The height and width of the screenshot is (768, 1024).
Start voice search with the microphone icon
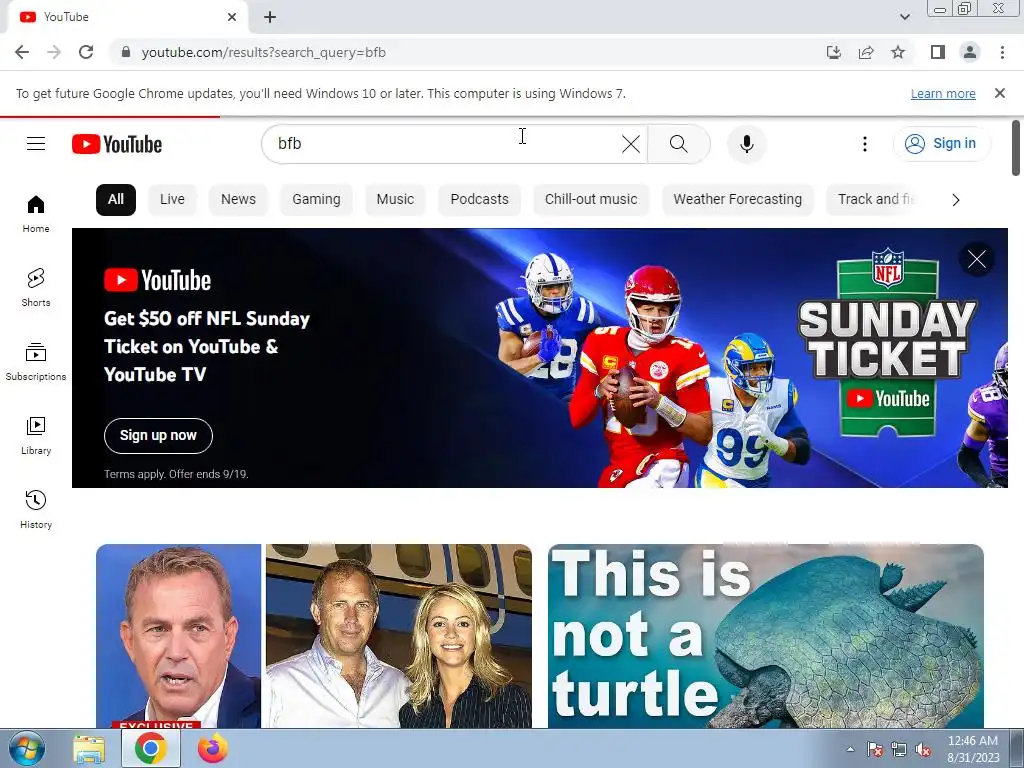coord(746,144)
